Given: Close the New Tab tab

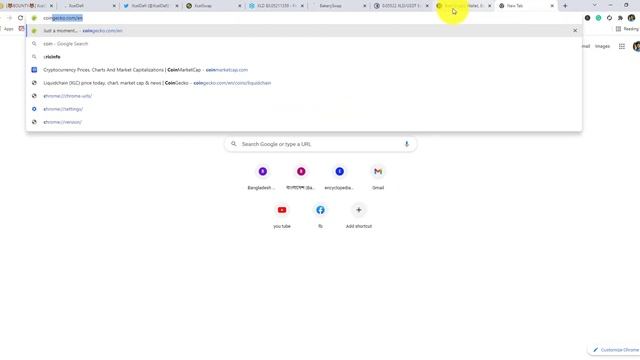Looking at the screenshot, I should click(x=552, y=6).
